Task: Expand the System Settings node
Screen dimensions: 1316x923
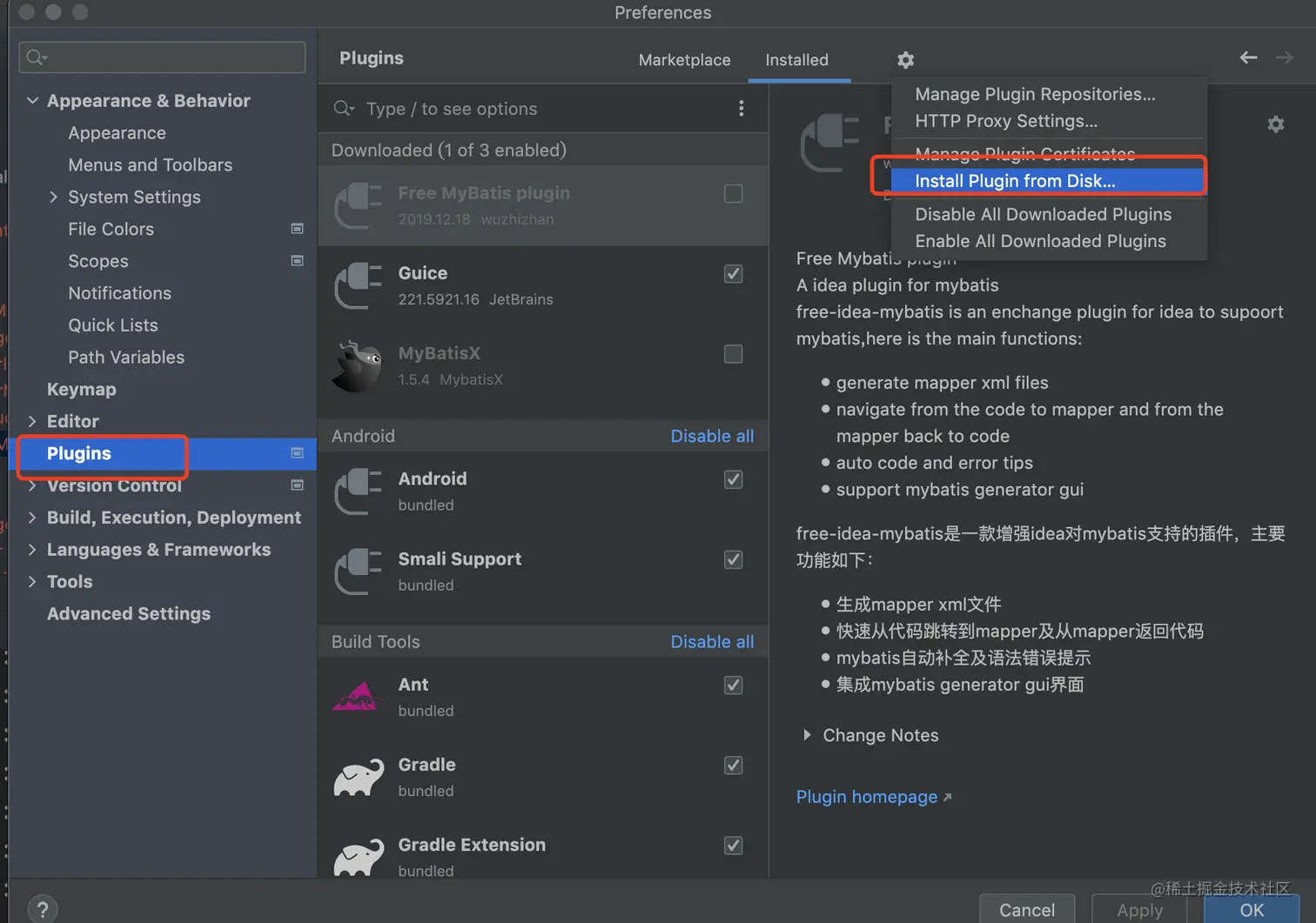Action: point(53,197)
